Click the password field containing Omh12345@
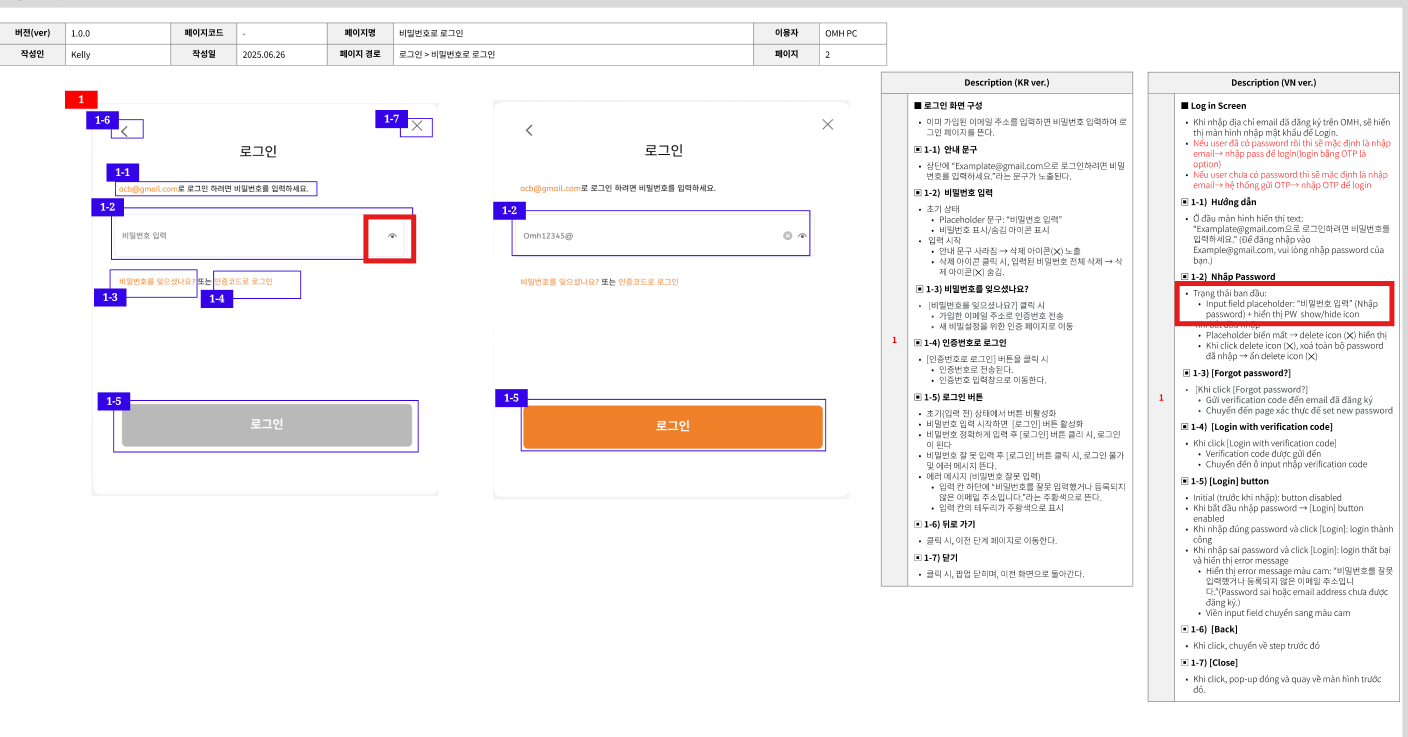 pyautogui.click(x=664, y=236)
